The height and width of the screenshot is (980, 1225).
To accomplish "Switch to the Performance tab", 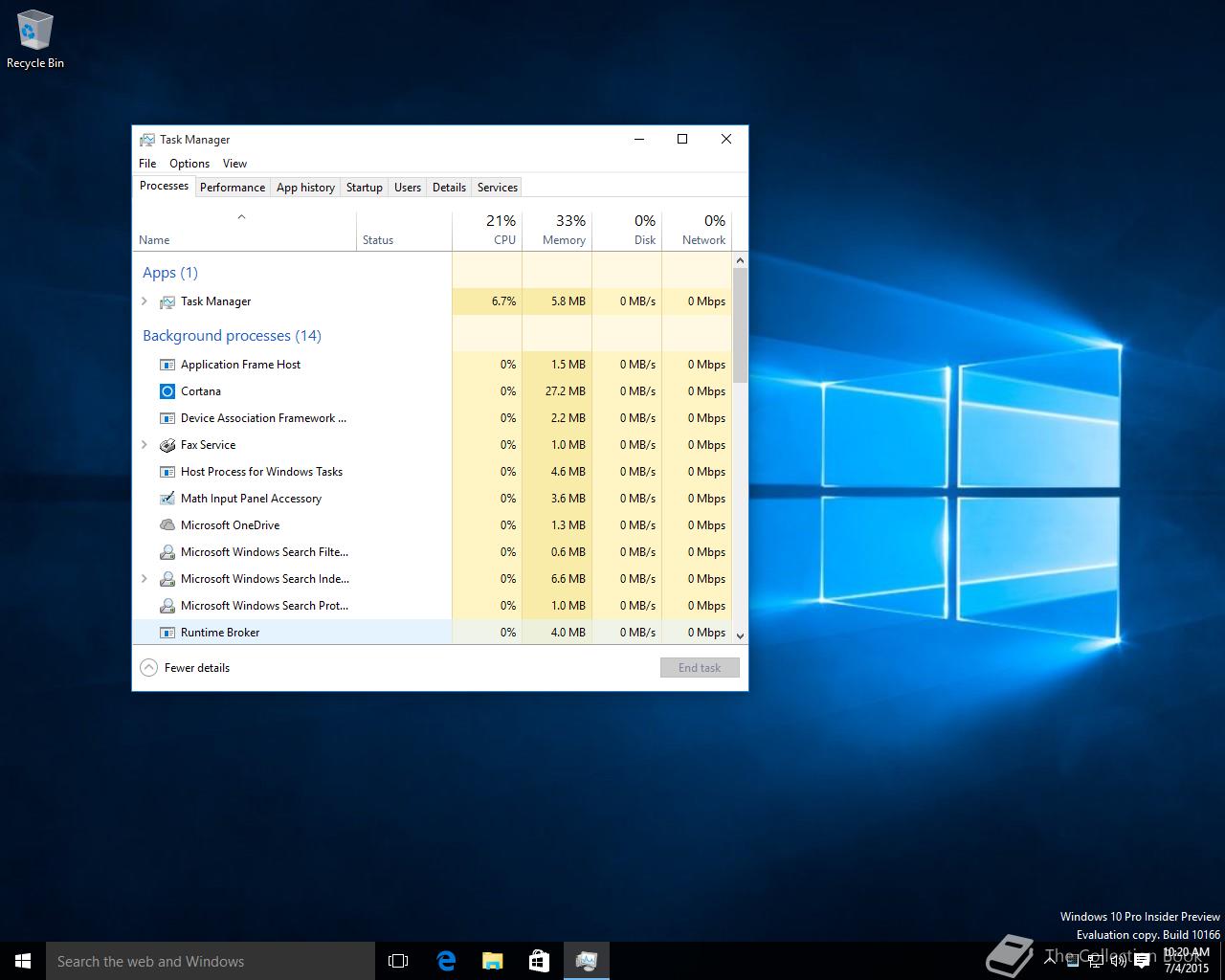I will click(233, 188).
